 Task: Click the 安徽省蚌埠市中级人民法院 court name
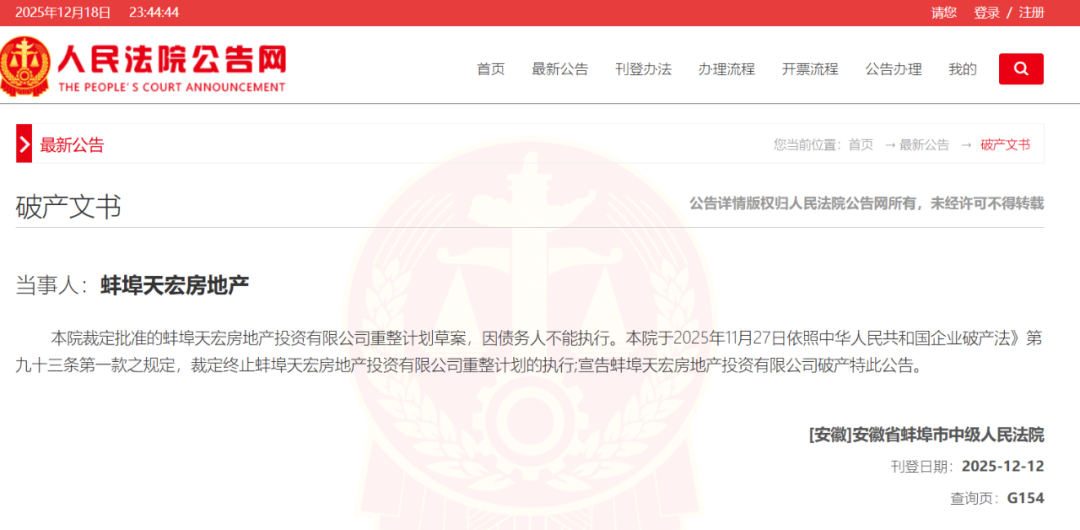tap(948, 435)
